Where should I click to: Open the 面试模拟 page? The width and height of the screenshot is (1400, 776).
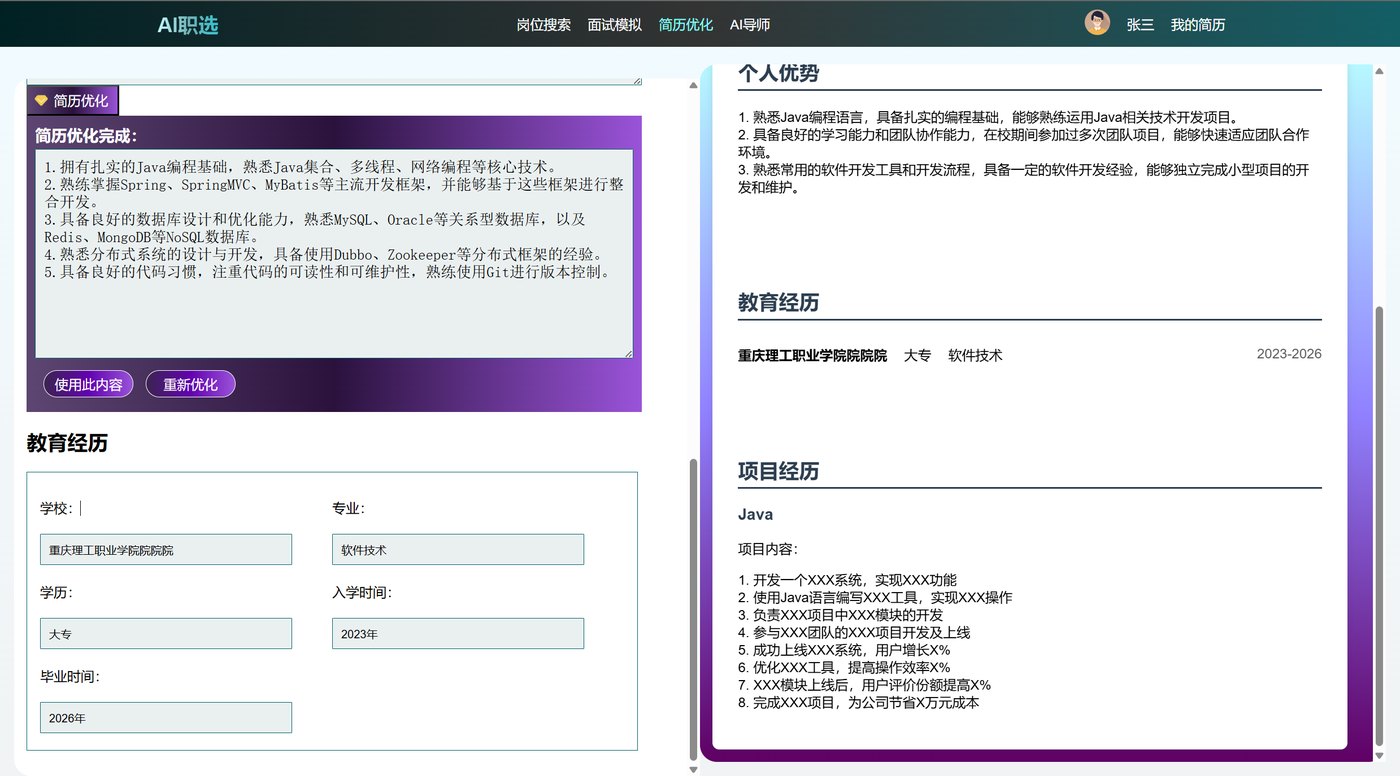(x=615, y=25)
